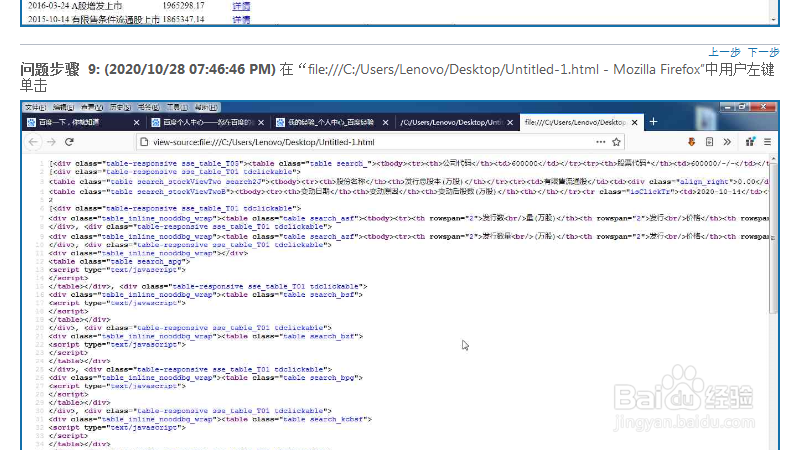The image size is (800, 450).
Task: Expand more tools double-chevron overflow
Action: (x=727, y=142)
